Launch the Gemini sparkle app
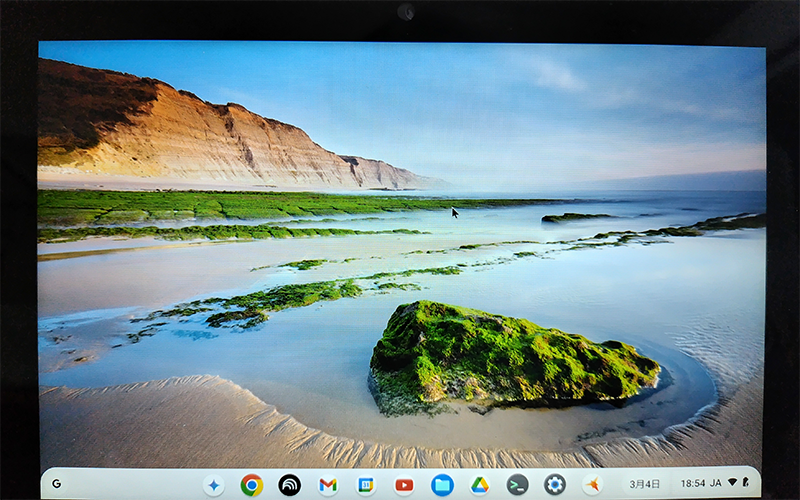This screenshot has height=500, width=800. point(213,485)
